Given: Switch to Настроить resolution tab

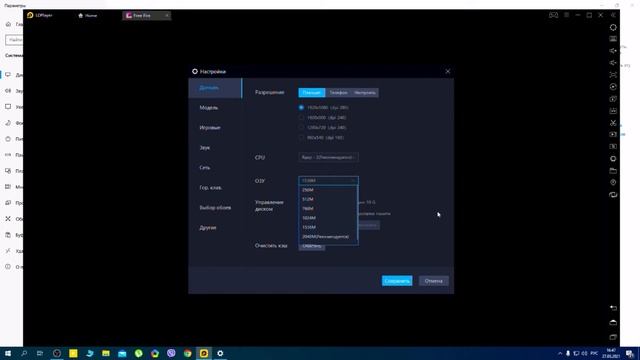Looking at the screenshot, I should [365, 93].
